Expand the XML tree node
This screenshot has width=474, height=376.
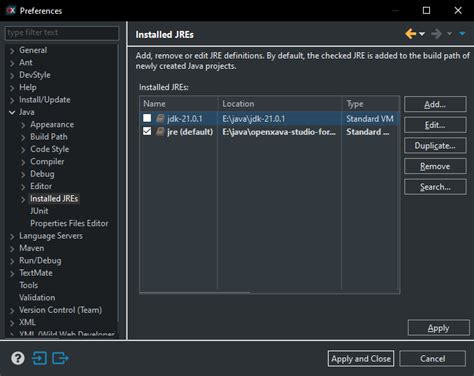[x=12, y=323]
